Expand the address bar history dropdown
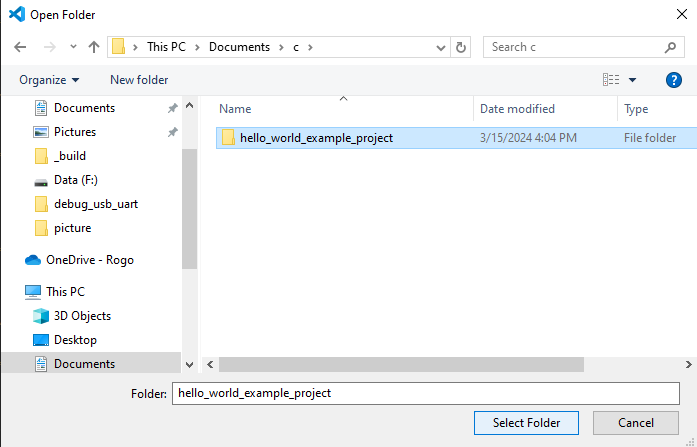Viewport: 697px width, 447px height. [441, 47]
